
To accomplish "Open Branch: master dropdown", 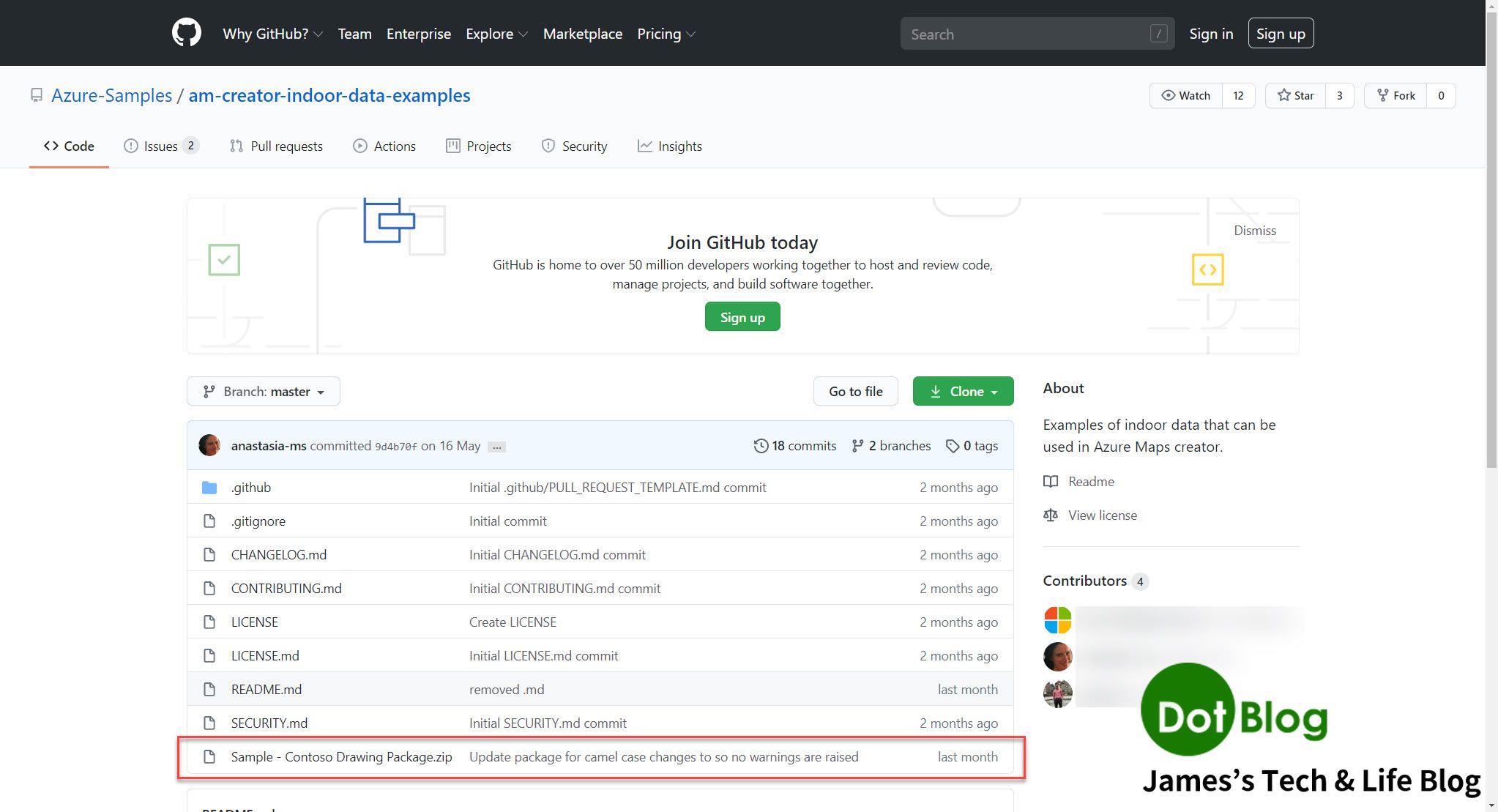I will (x=263, y=392).
